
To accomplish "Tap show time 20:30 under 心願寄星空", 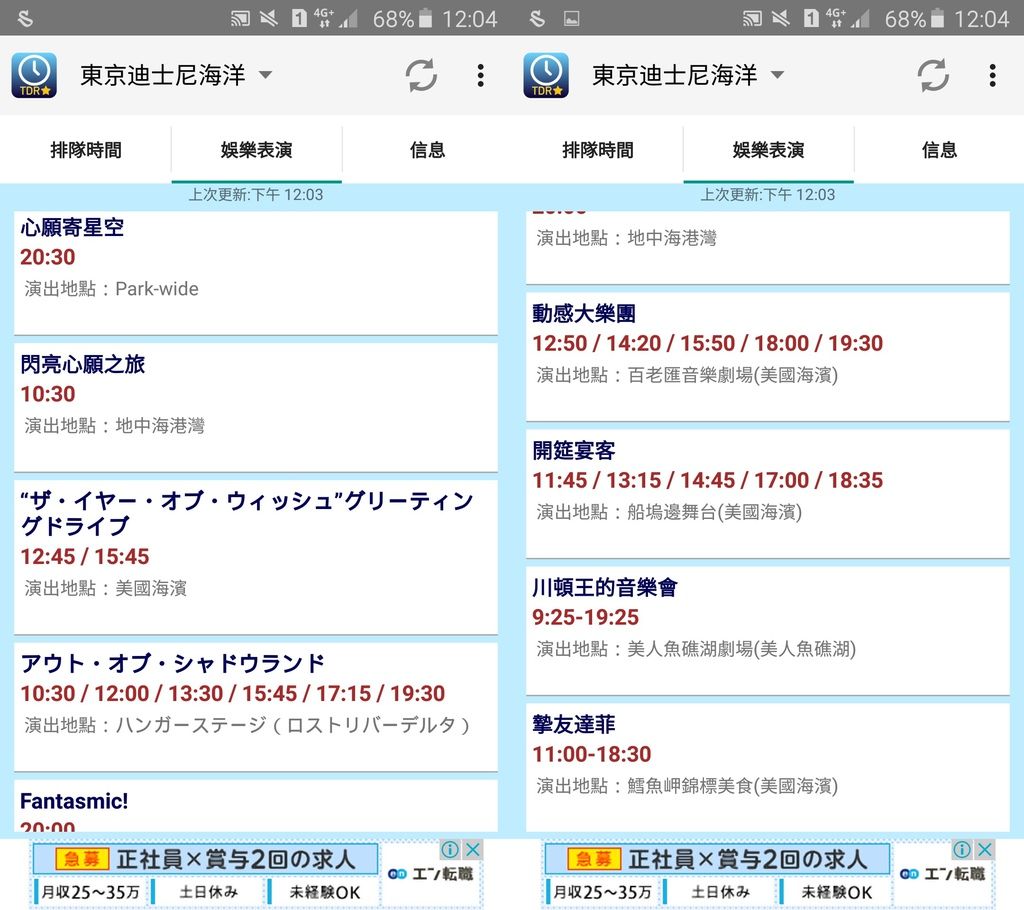I will (48, 257).
